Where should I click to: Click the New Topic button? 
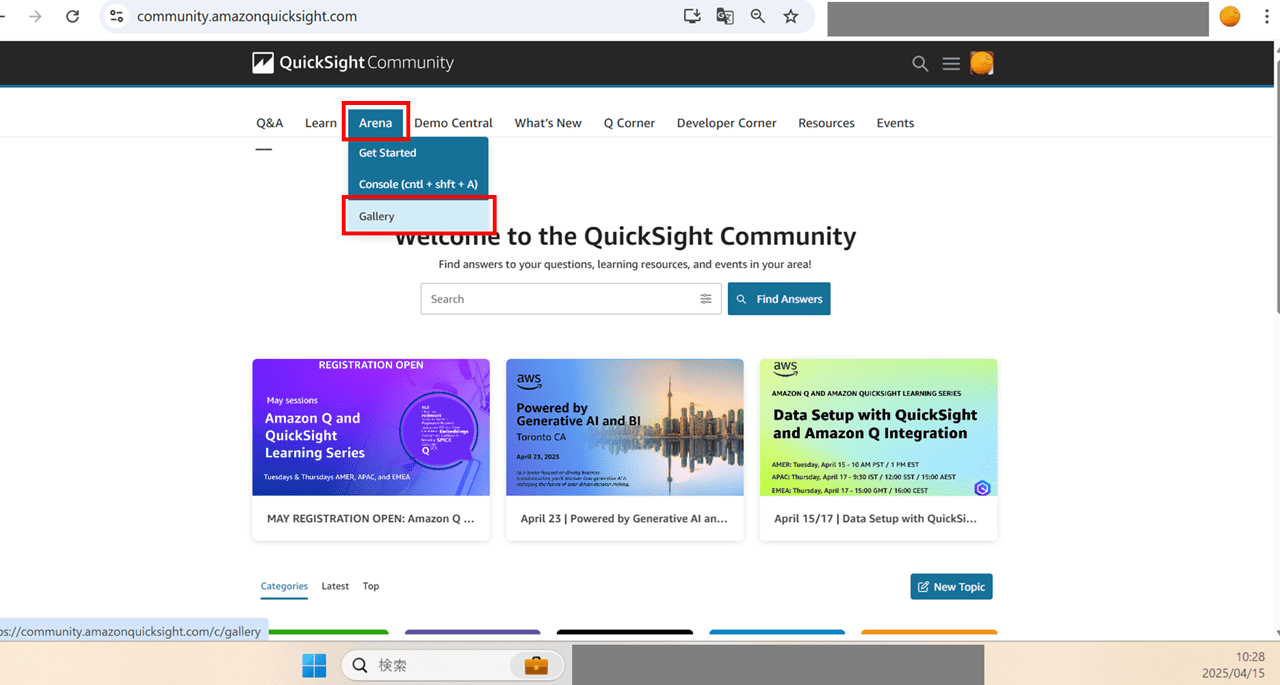951,587
